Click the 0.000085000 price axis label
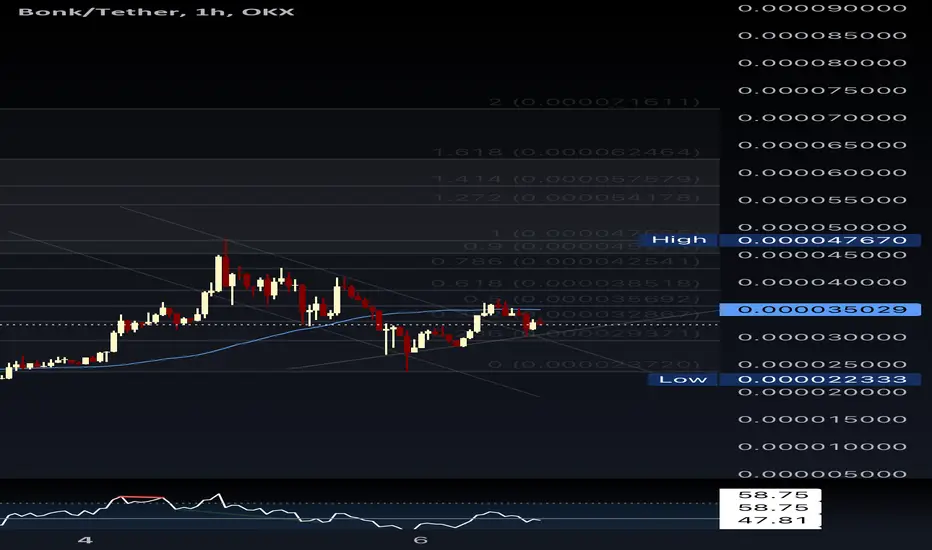 point(822,35)
